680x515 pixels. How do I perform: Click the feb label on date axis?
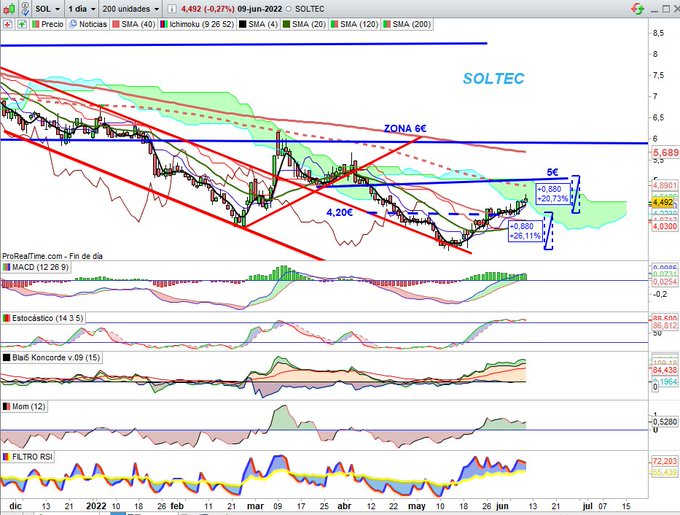point(177,506)
